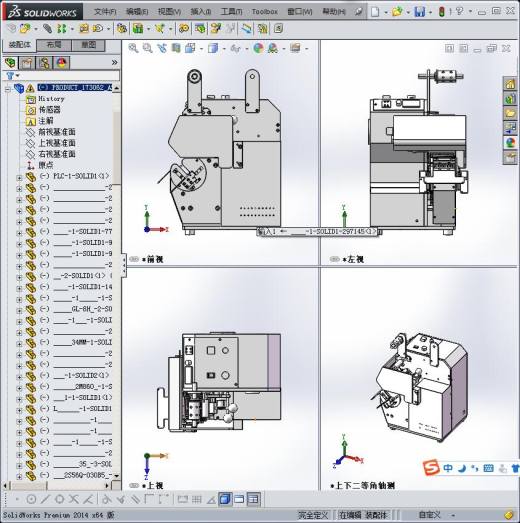Open the View Orientation dropdown arrow
The width and height of the screenshot is (520, 523).
(x=201, y=49)
